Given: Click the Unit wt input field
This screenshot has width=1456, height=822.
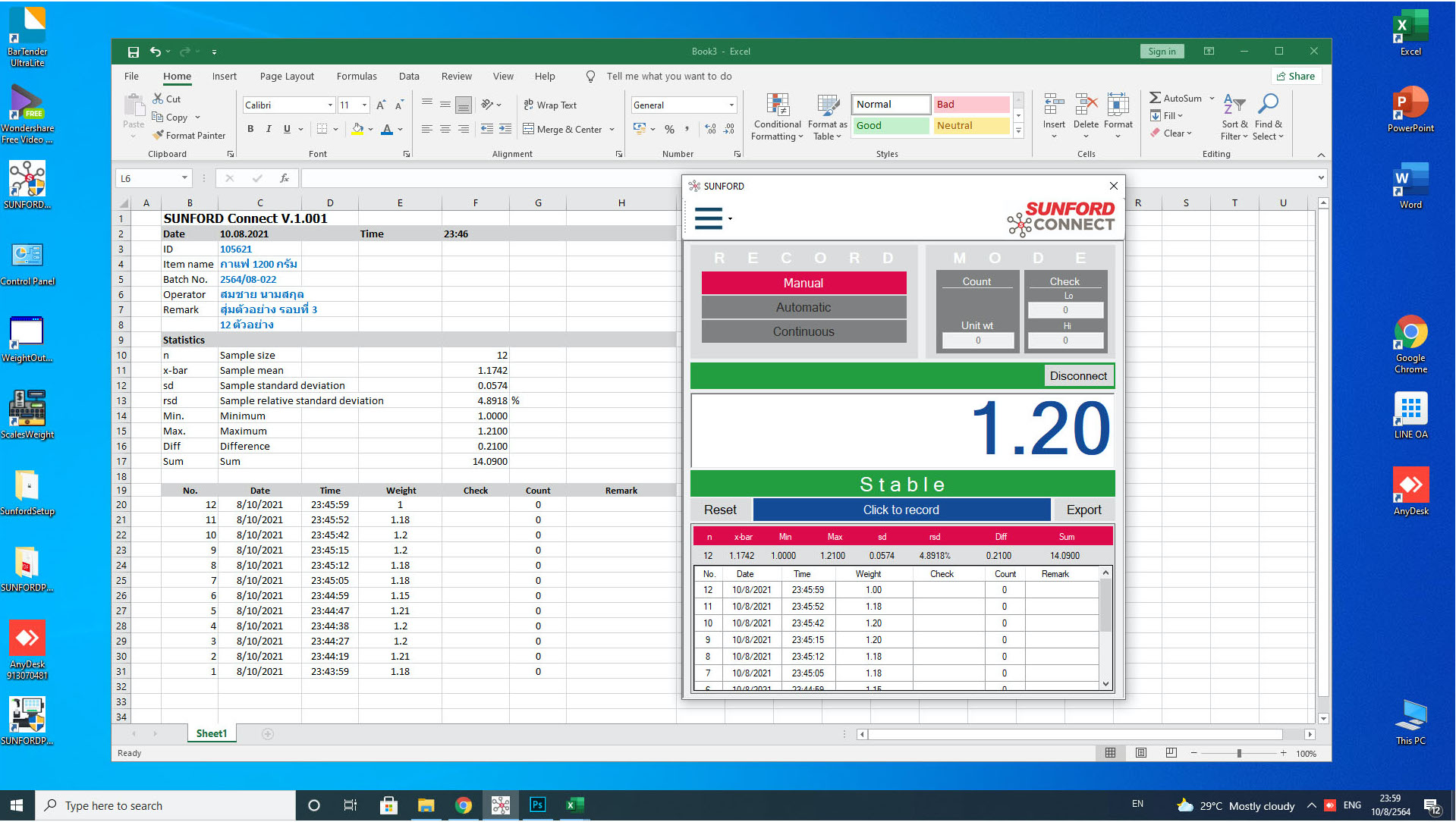Looking at the screenshot, I should pyautogui.click(x=977, y=340).
